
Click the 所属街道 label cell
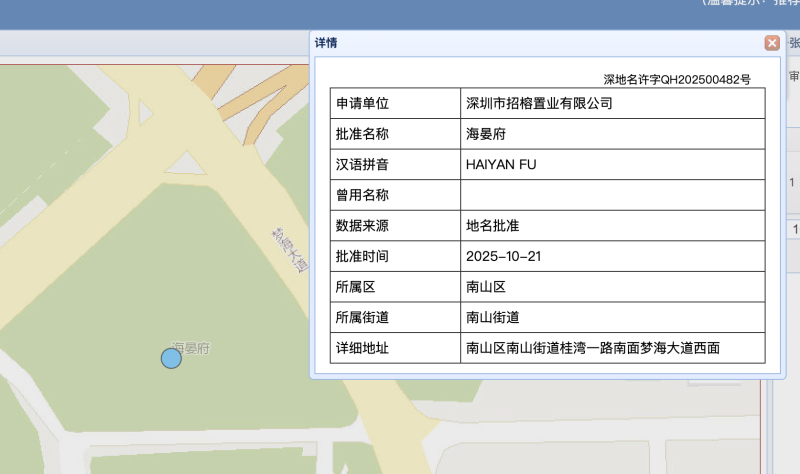click(x=395, y=317)
